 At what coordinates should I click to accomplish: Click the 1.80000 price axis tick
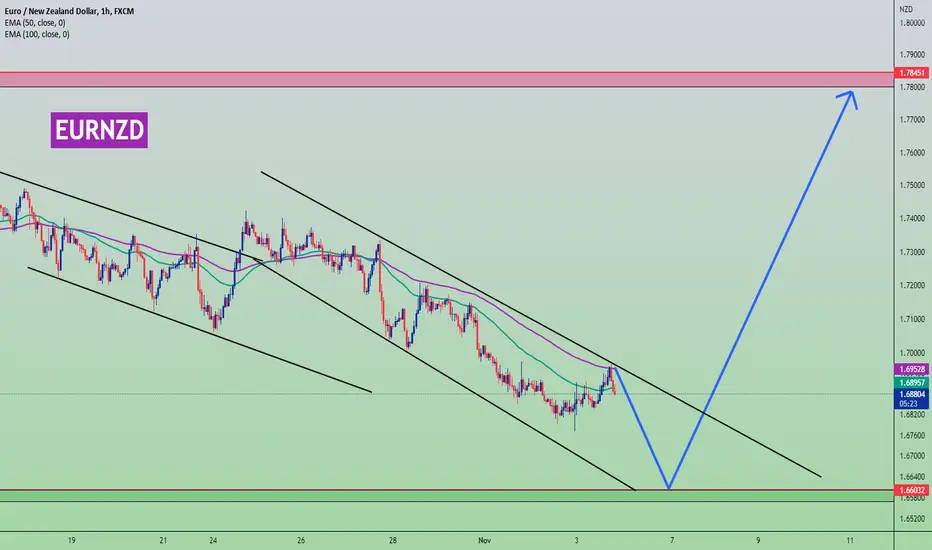tap(912, 23)
